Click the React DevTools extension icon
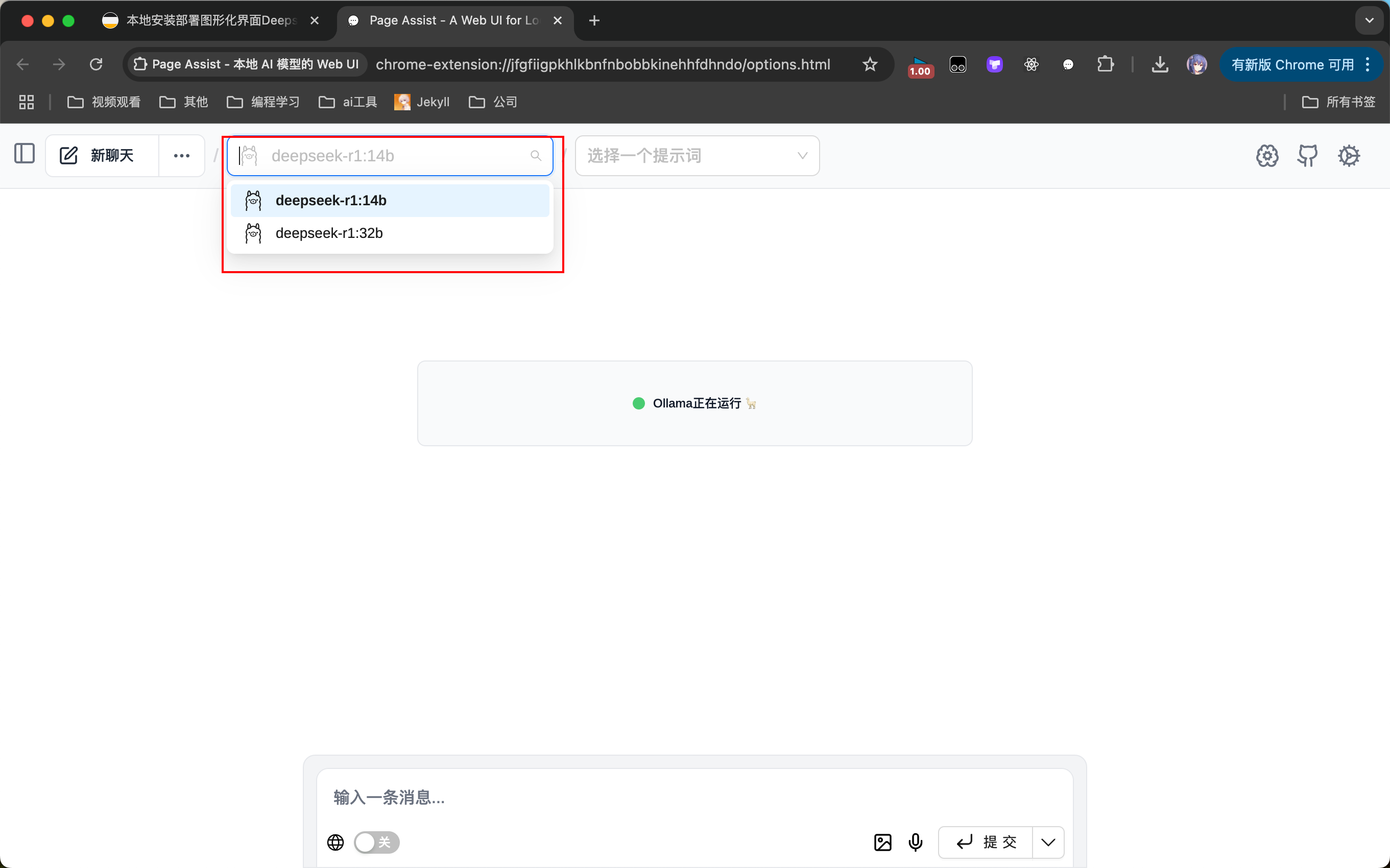This screenshot has height=868, width=1390. [1031, 64]
